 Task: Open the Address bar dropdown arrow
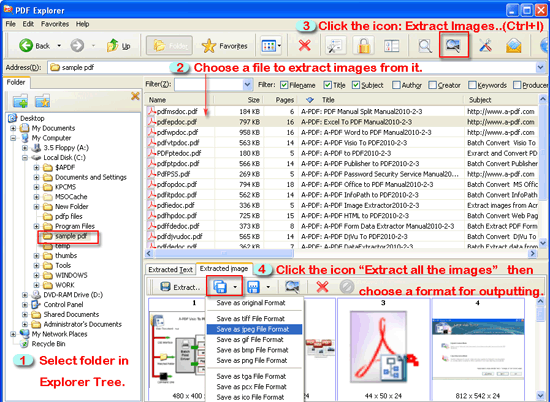[x=541, y=67]
